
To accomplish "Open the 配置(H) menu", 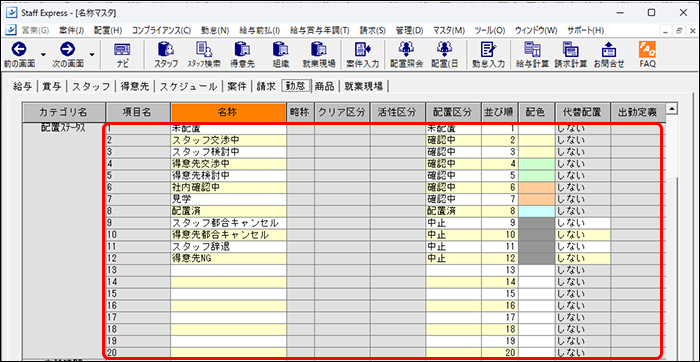I will pyautogui.click(x=108, y=30).
